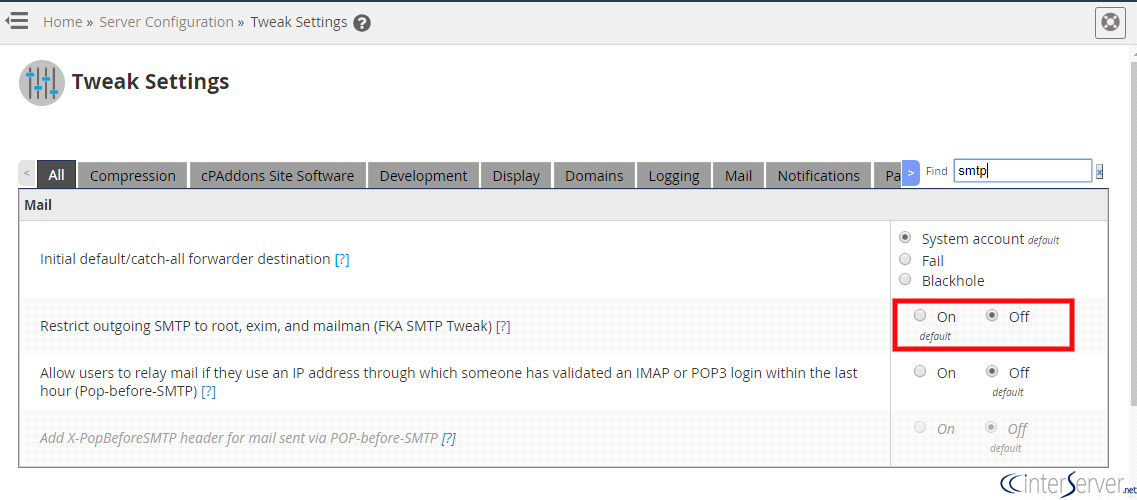Show previous tabs with left arrow
1137x500 pixels.
[x=27, y=174]
